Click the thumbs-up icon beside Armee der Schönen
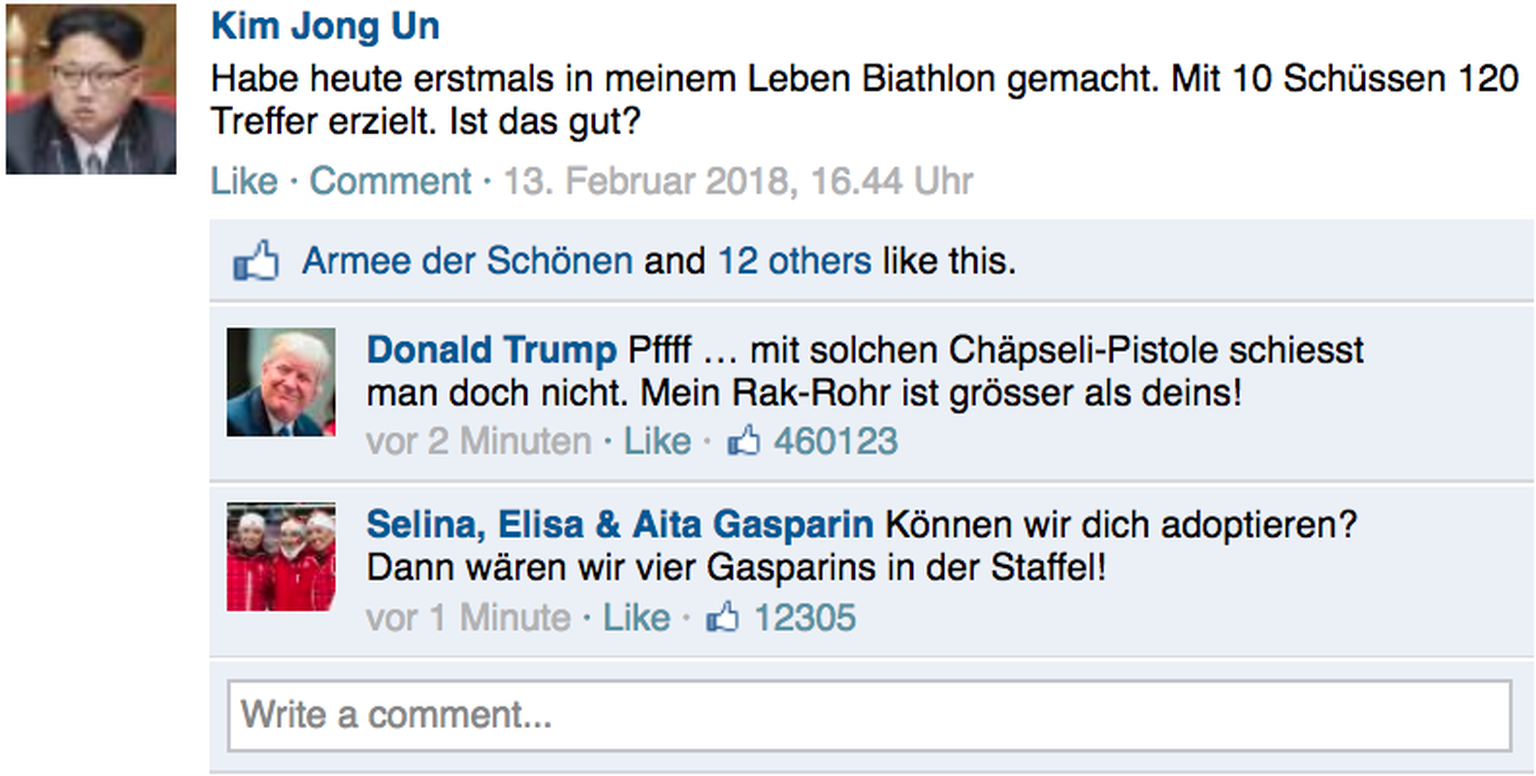The image size is (1536, 776). (x=255, y=261)
